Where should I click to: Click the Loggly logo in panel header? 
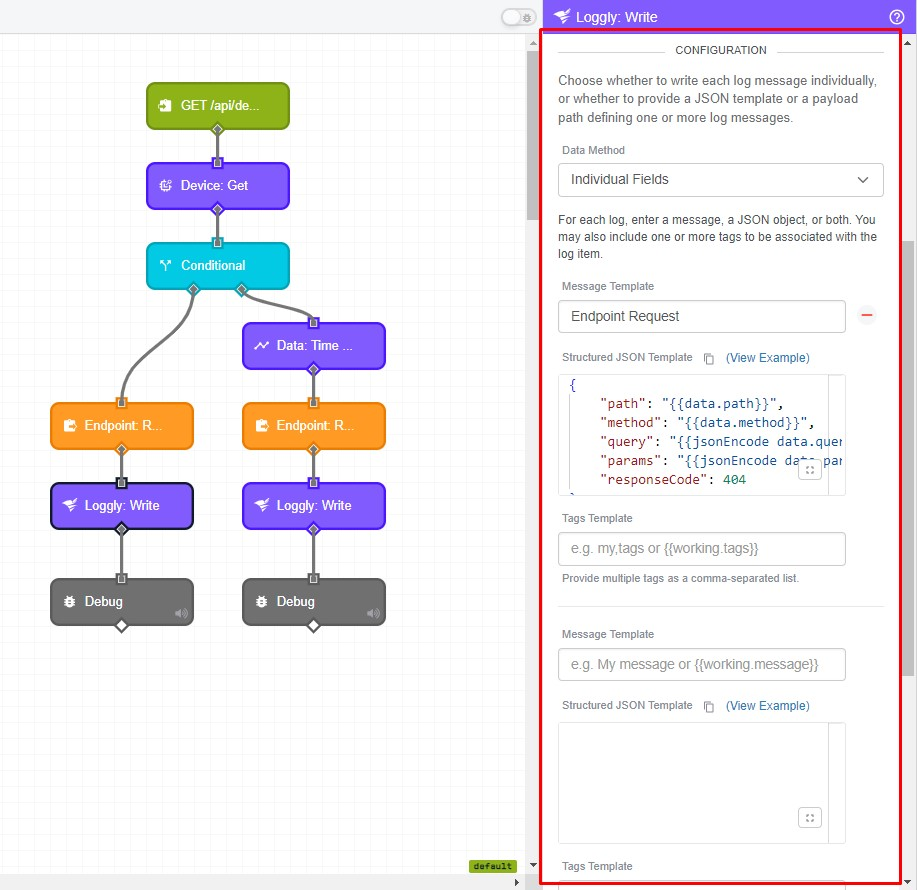pos(562,16)
